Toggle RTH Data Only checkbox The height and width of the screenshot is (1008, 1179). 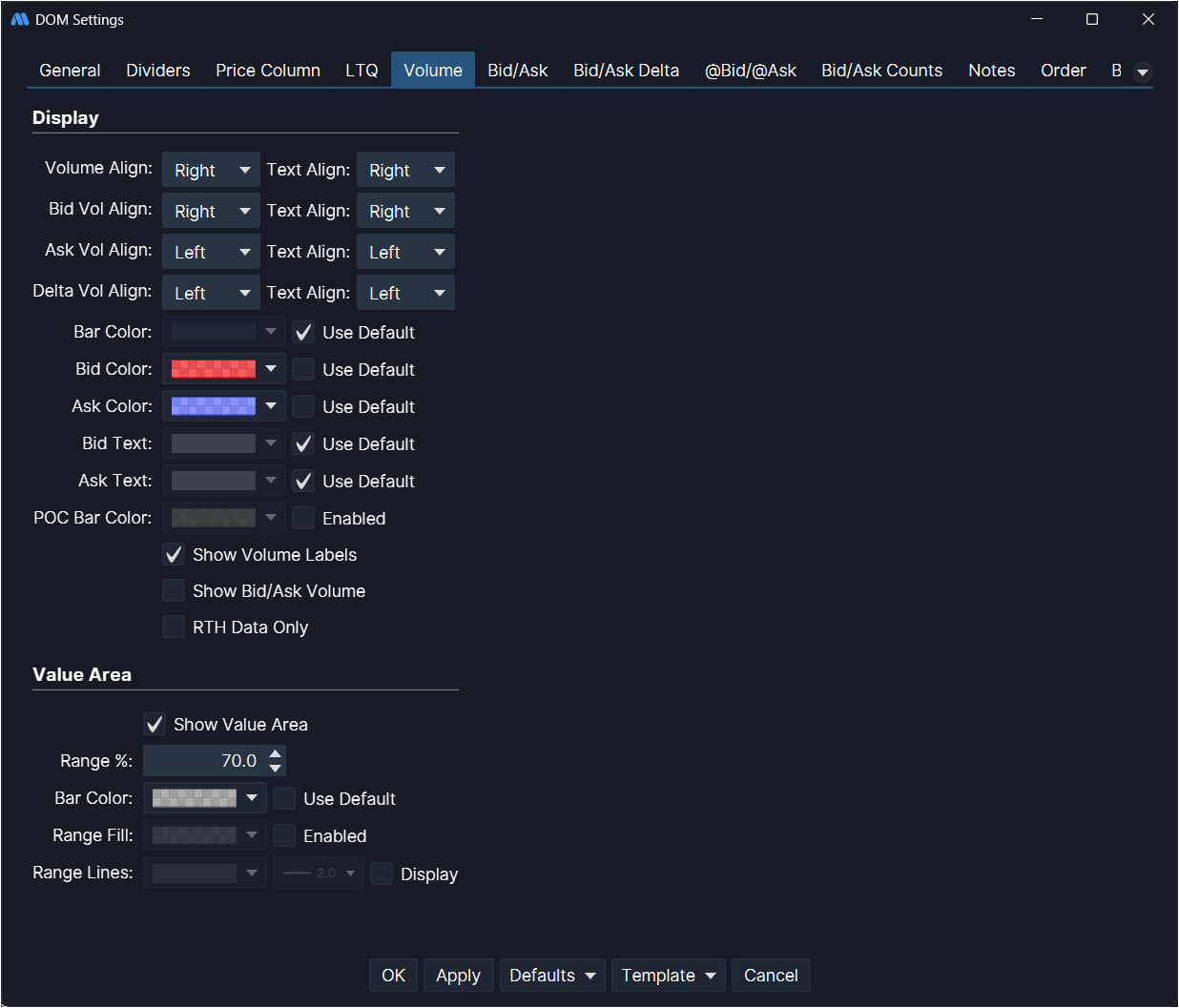[x=174, y=627]
